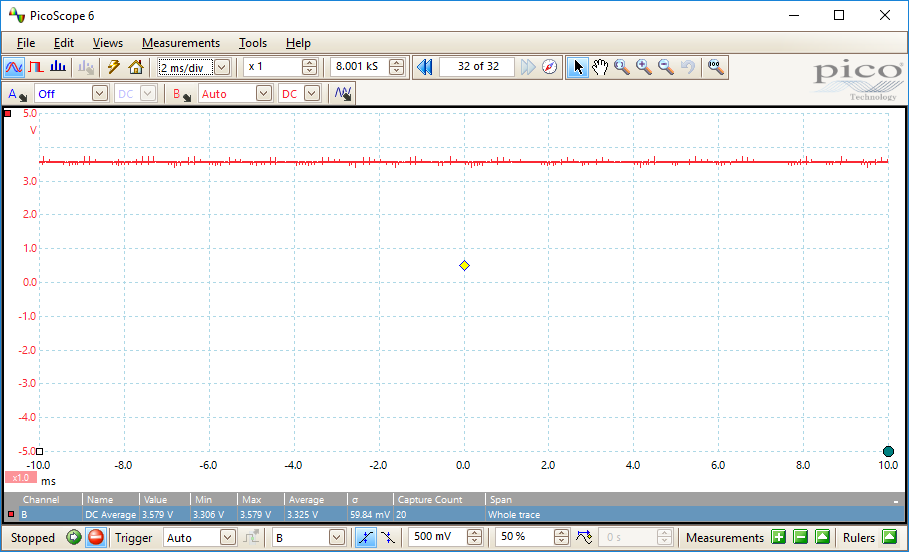Click the Rulers triangle icon
This screenshot has height=552, width=909.
click(890, 538)
